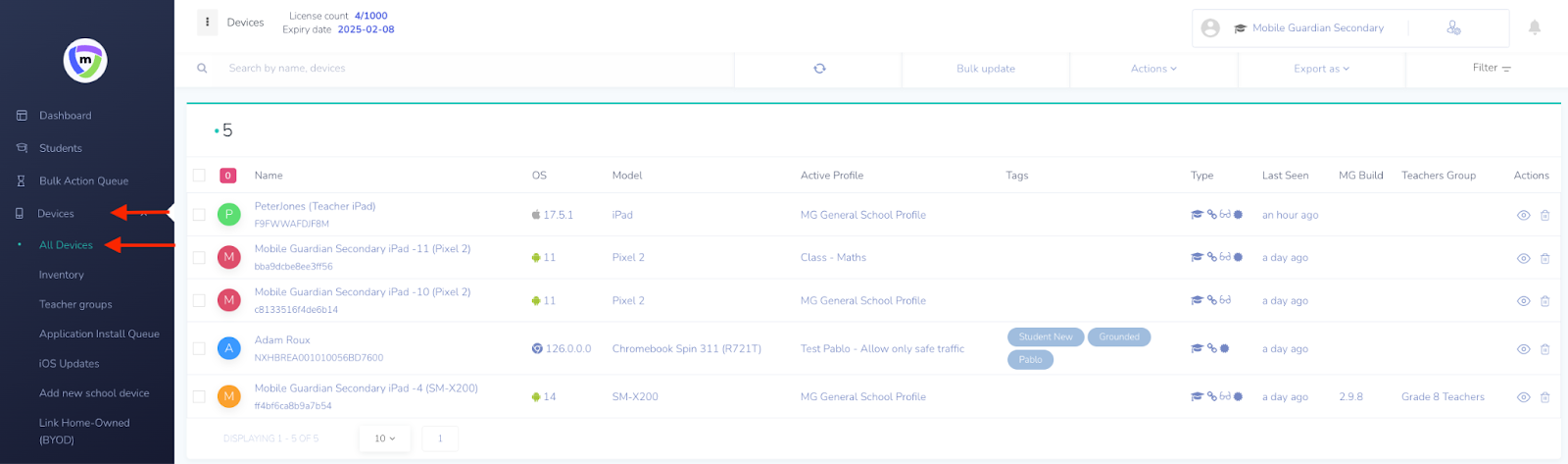
Task: Click the red selected-count badge showing 0
Action: pos(228,176)
